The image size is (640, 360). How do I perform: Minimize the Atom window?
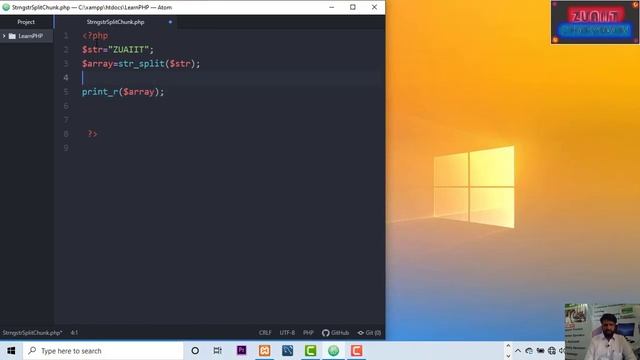(x=331, y=7)
